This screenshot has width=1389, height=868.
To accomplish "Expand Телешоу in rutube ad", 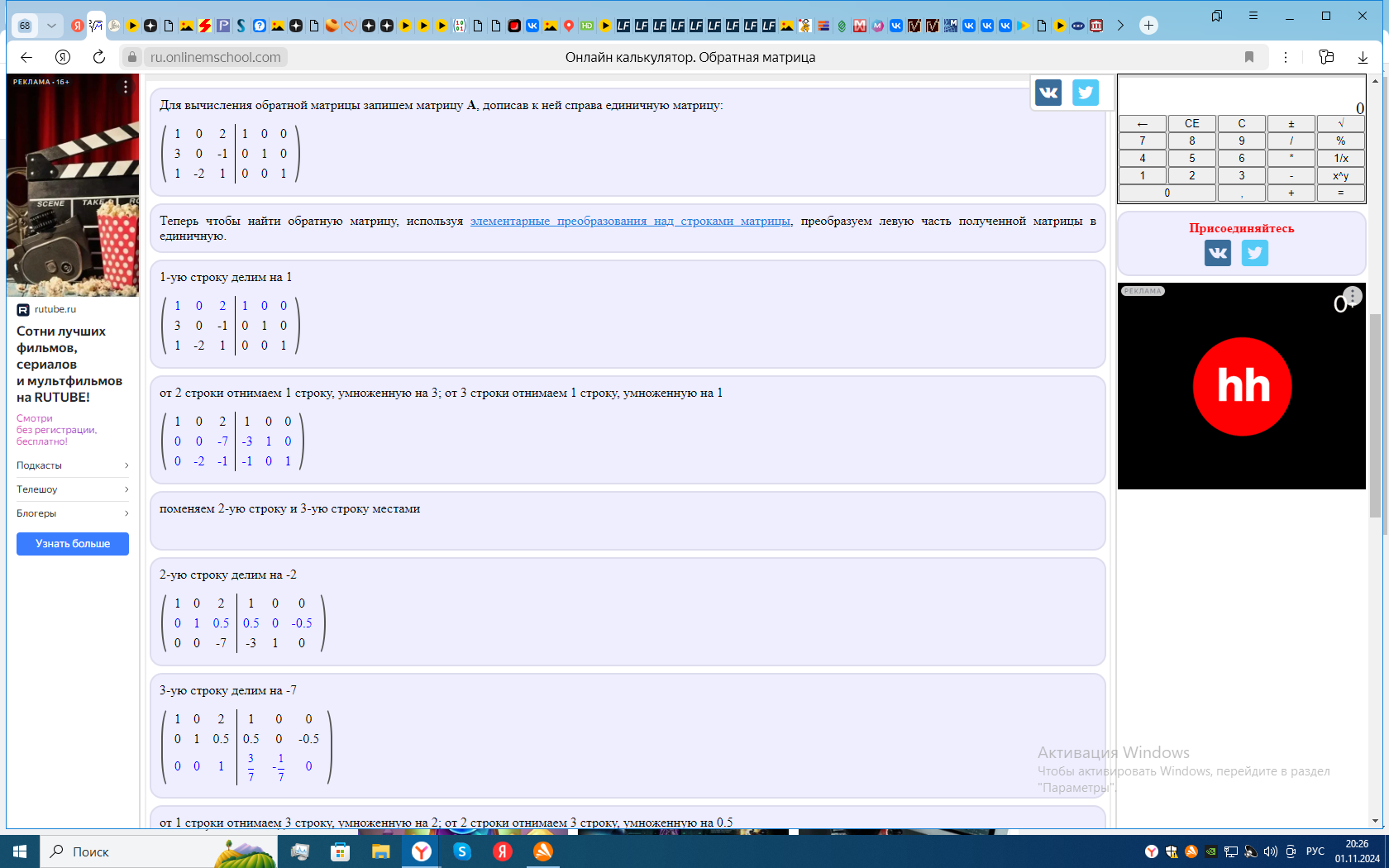I will tap(73, 489).
